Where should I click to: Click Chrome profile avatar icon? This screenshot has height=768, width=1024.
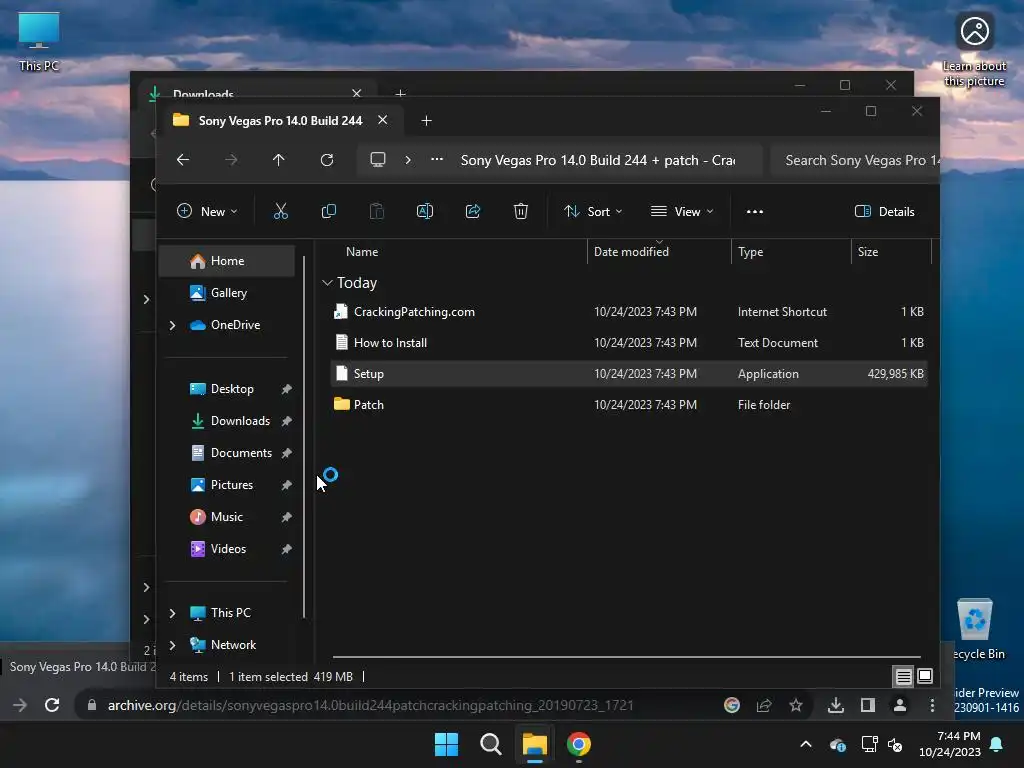click(899, 705)
